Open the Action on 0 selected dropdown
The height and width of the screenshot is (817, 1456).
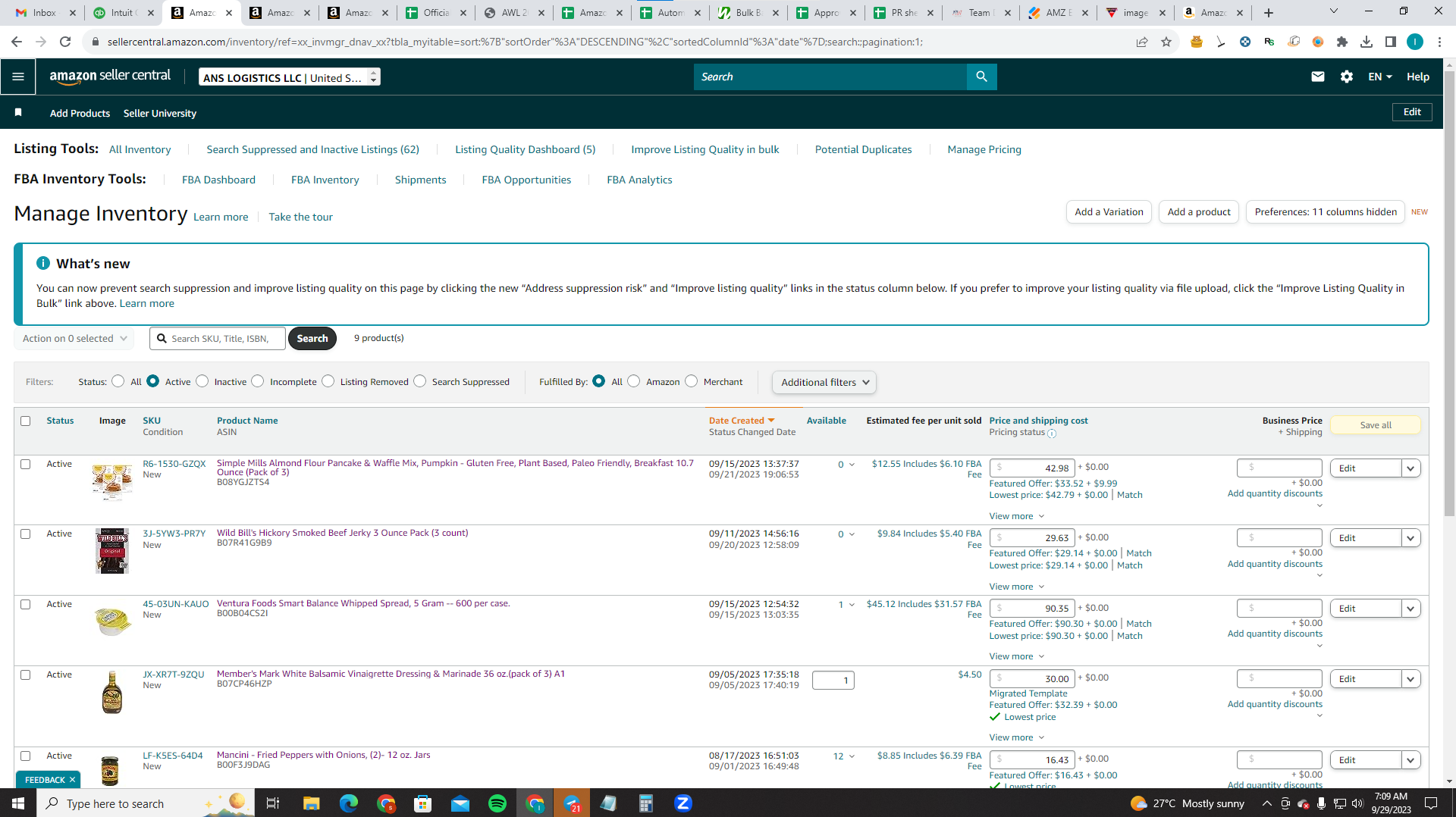tap(74, 339)
